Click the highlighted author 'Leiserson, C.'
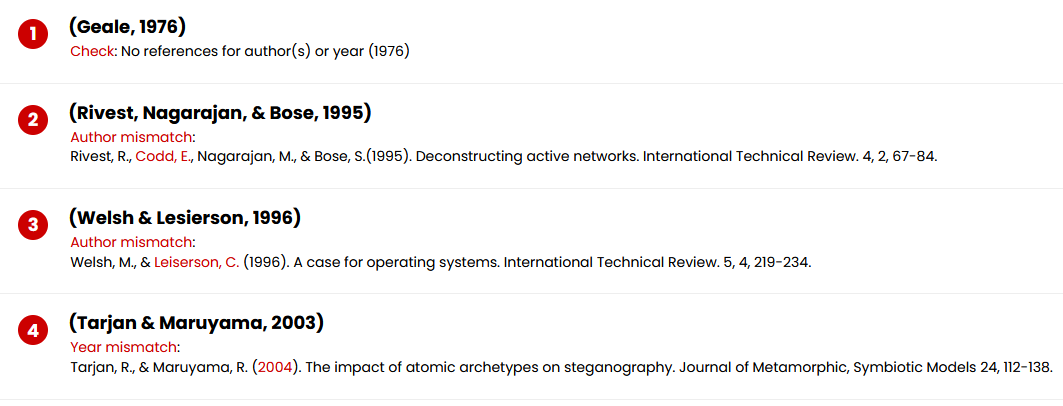This screenshot has width=1063, height=406. tap(197, 262)
